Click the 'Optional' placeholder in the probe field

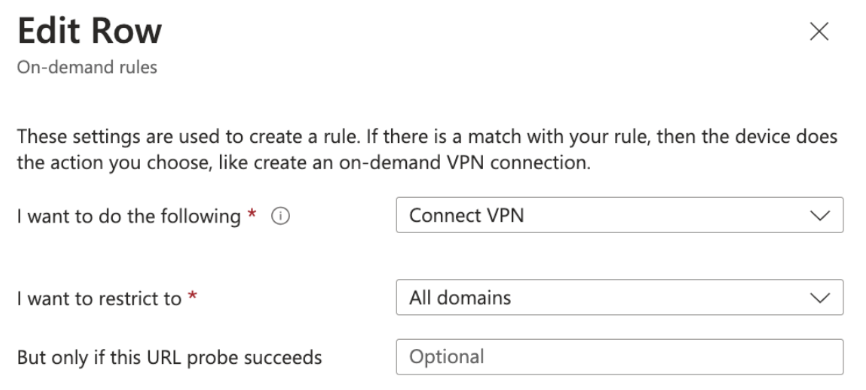[447, 357]
